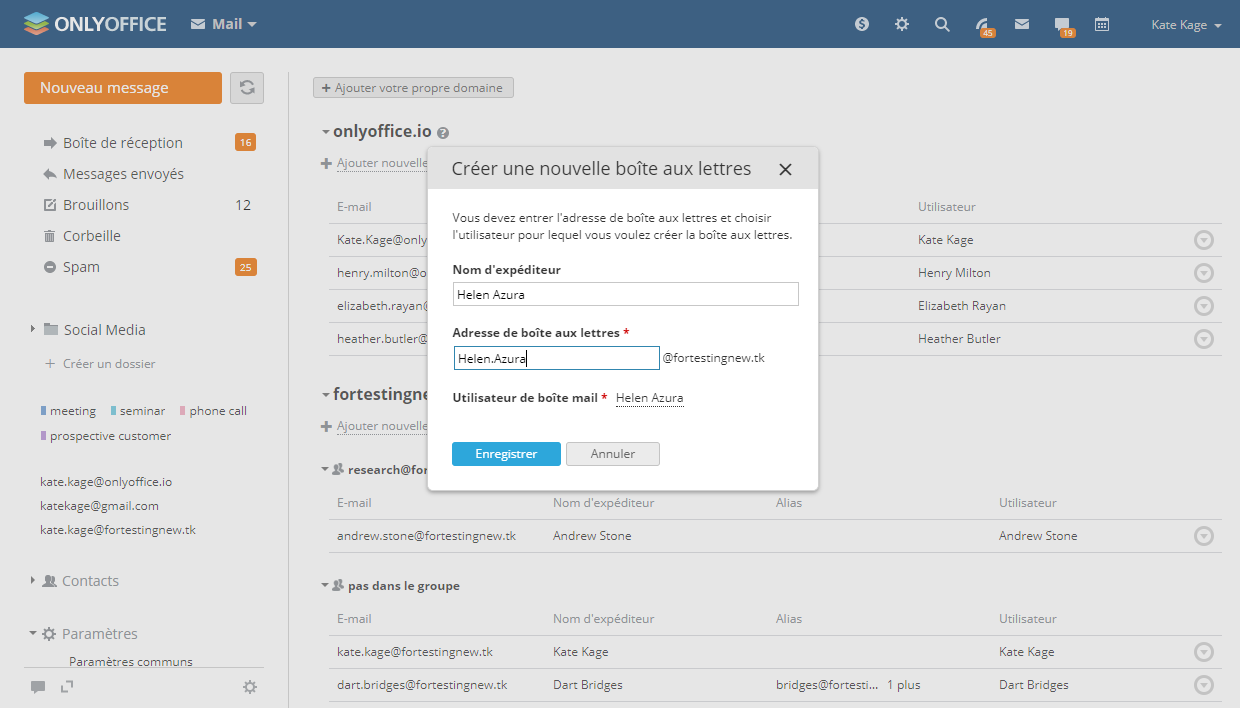Open the feed icon with badge 45
Screen dimensions: 1240x708
(x=983, y=25)
